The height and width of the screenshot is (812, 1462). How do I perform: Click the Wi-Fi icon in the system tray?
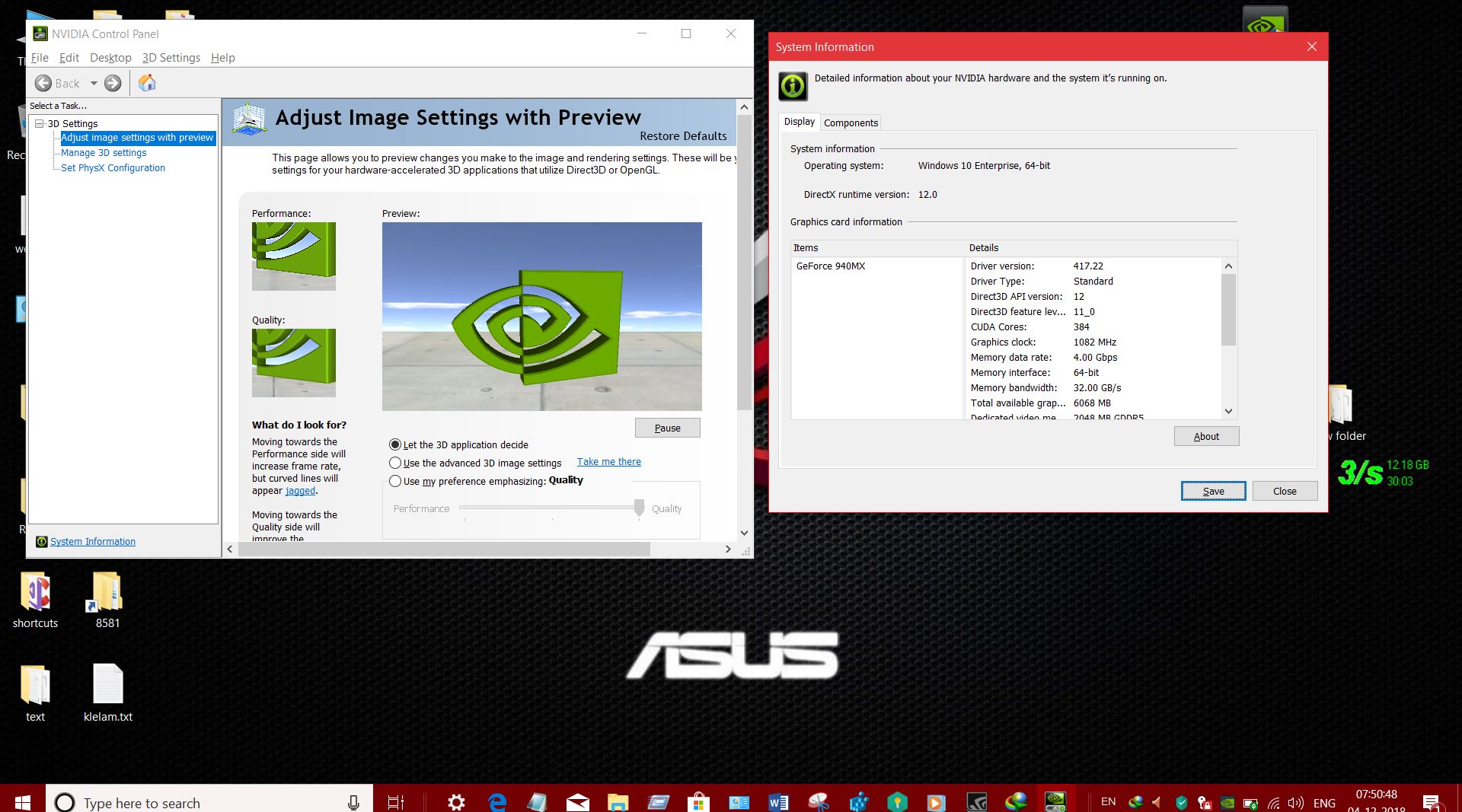point(1274,803)
